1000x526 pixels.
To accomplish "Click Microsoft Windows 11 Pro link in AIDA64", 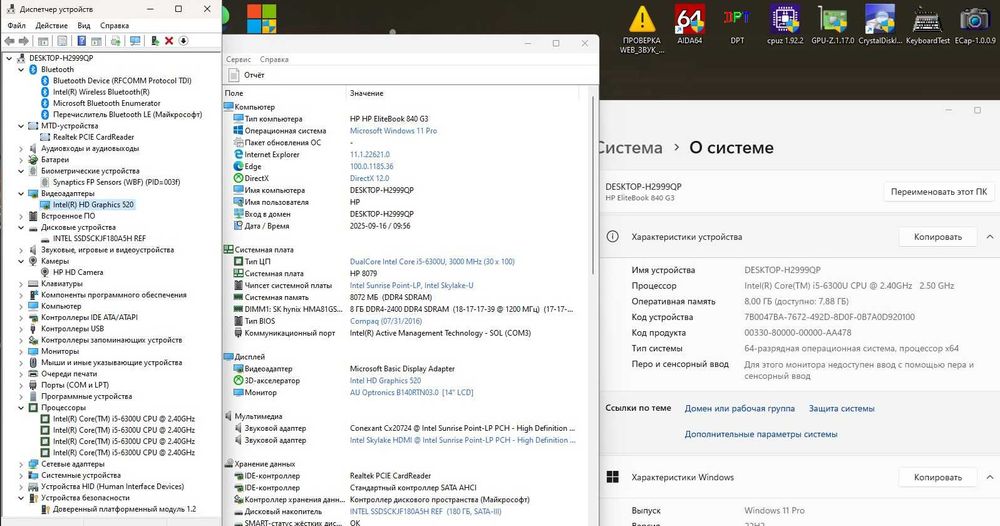I will click(393, 131).
